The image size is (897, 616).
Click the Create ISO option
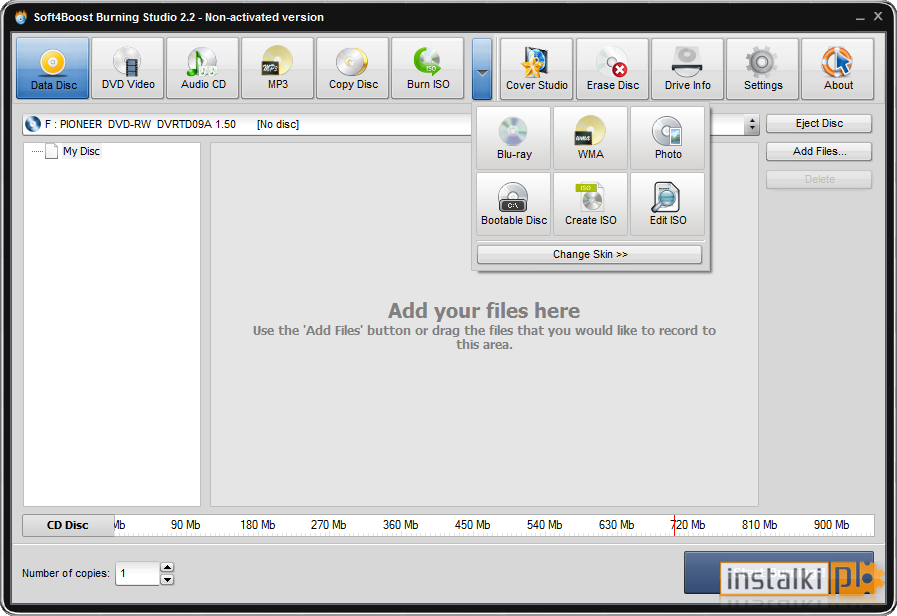point(590,204)
